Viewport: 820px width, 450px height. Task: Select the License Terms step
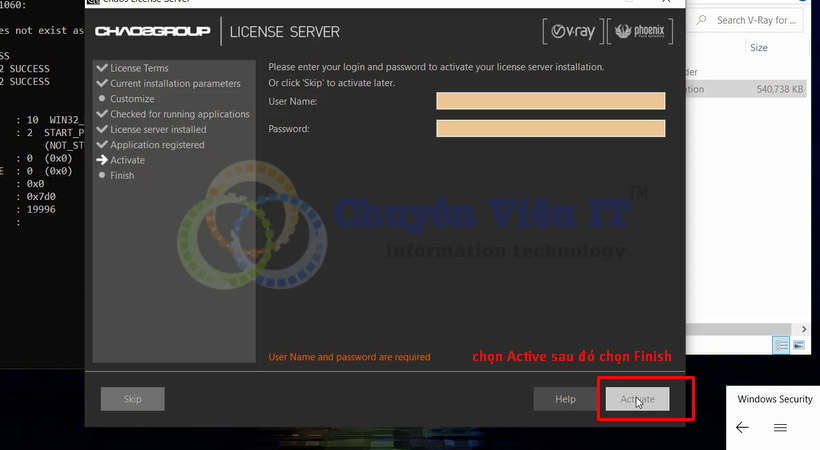click(139, 68)
